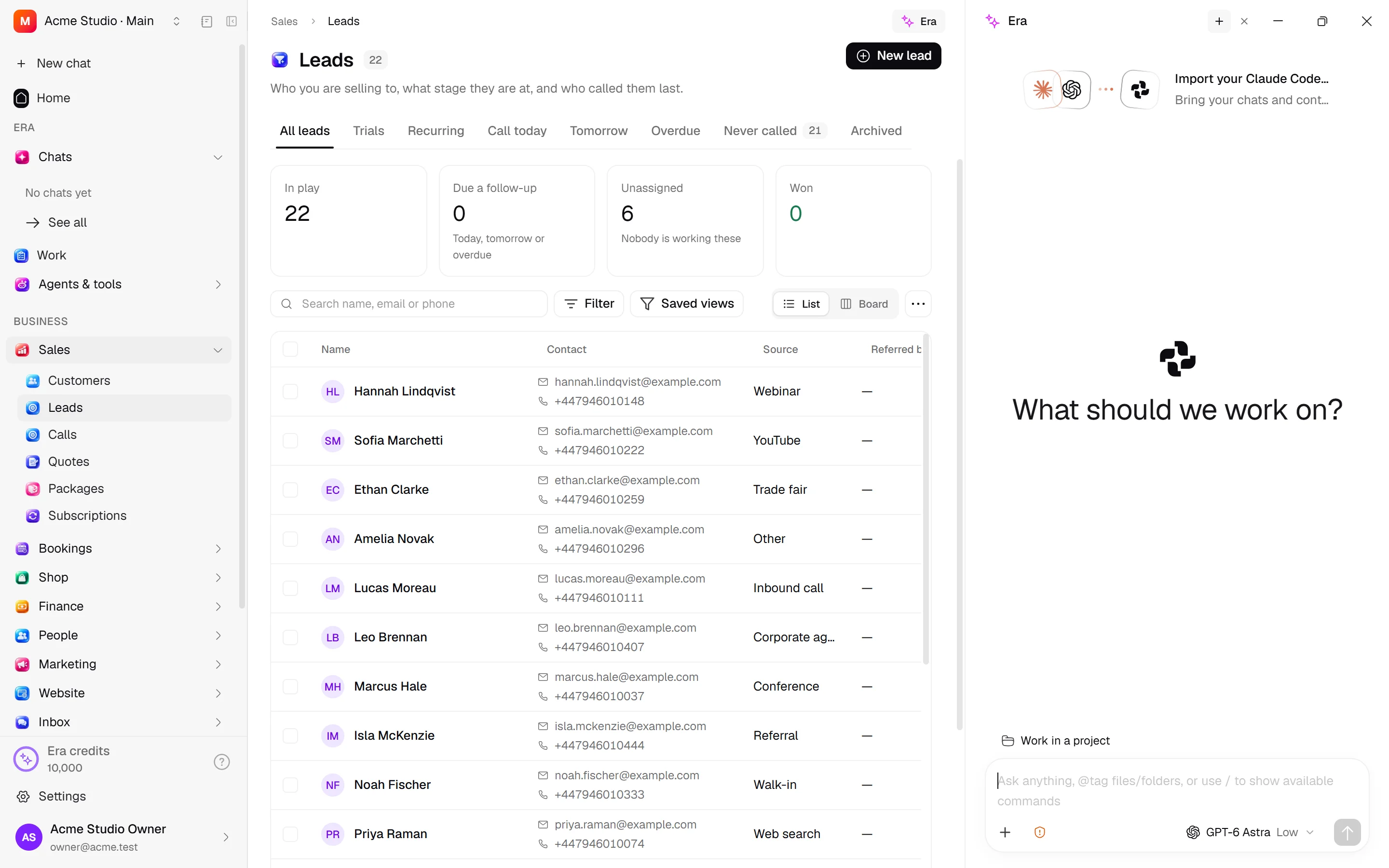The width and height of the screenshot is (1389, 868).
Task: Switch to the Overdue tab
Action: pos(675,131)
